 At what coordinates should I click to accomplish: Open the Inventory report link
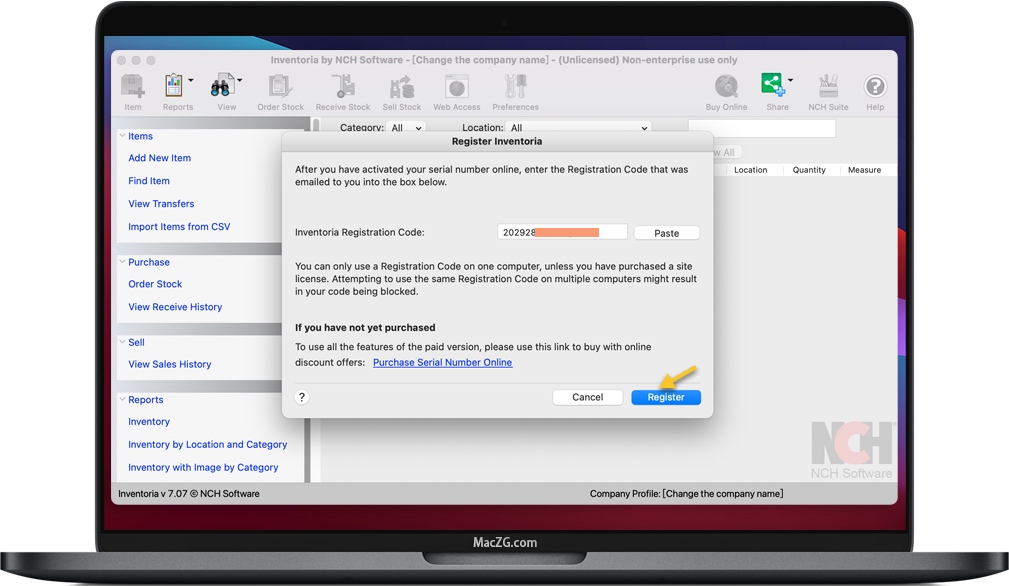[x=149, y=421]
